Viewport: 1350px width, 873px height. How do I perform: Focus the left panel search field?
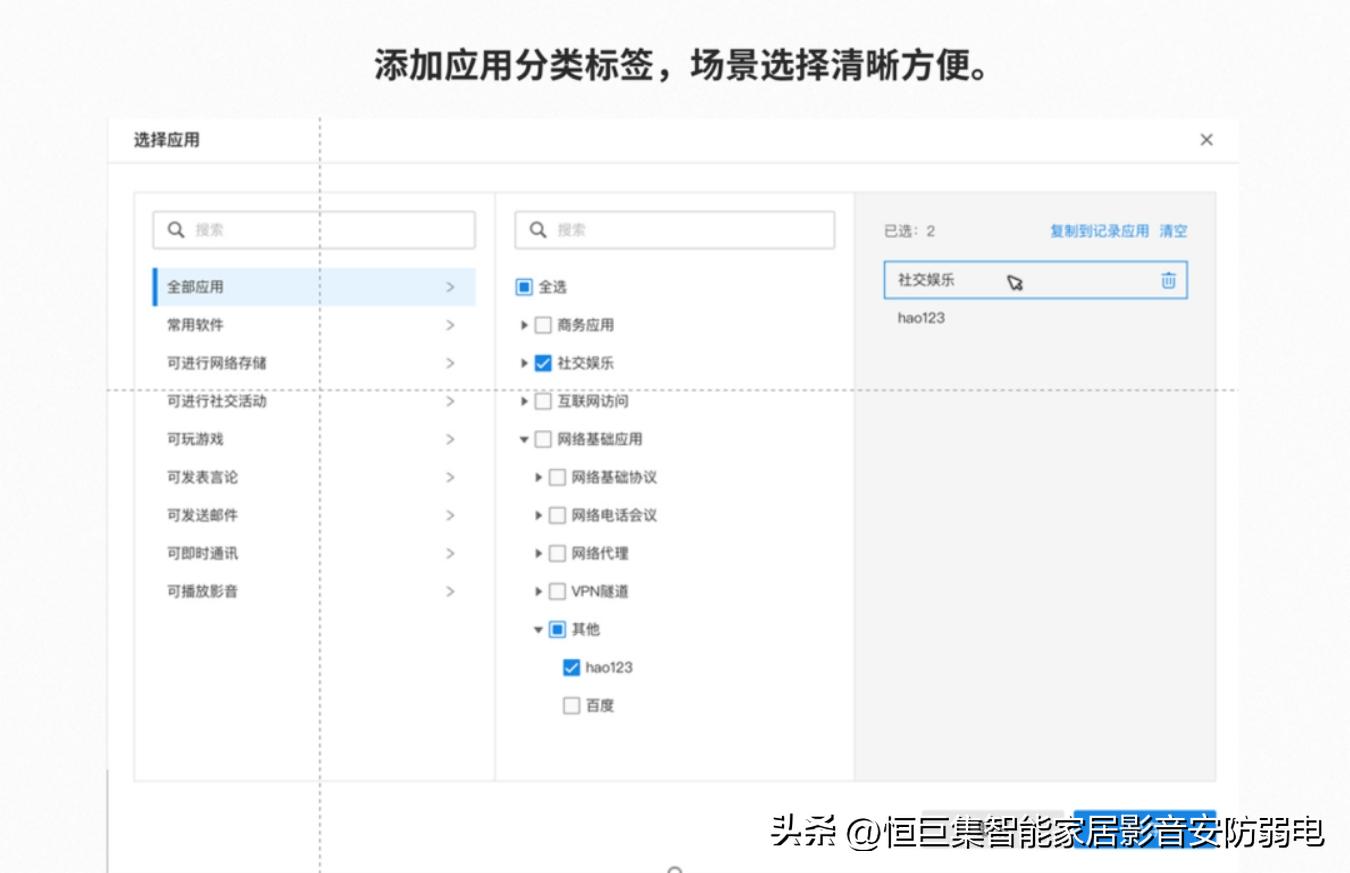tap(330, 230)
